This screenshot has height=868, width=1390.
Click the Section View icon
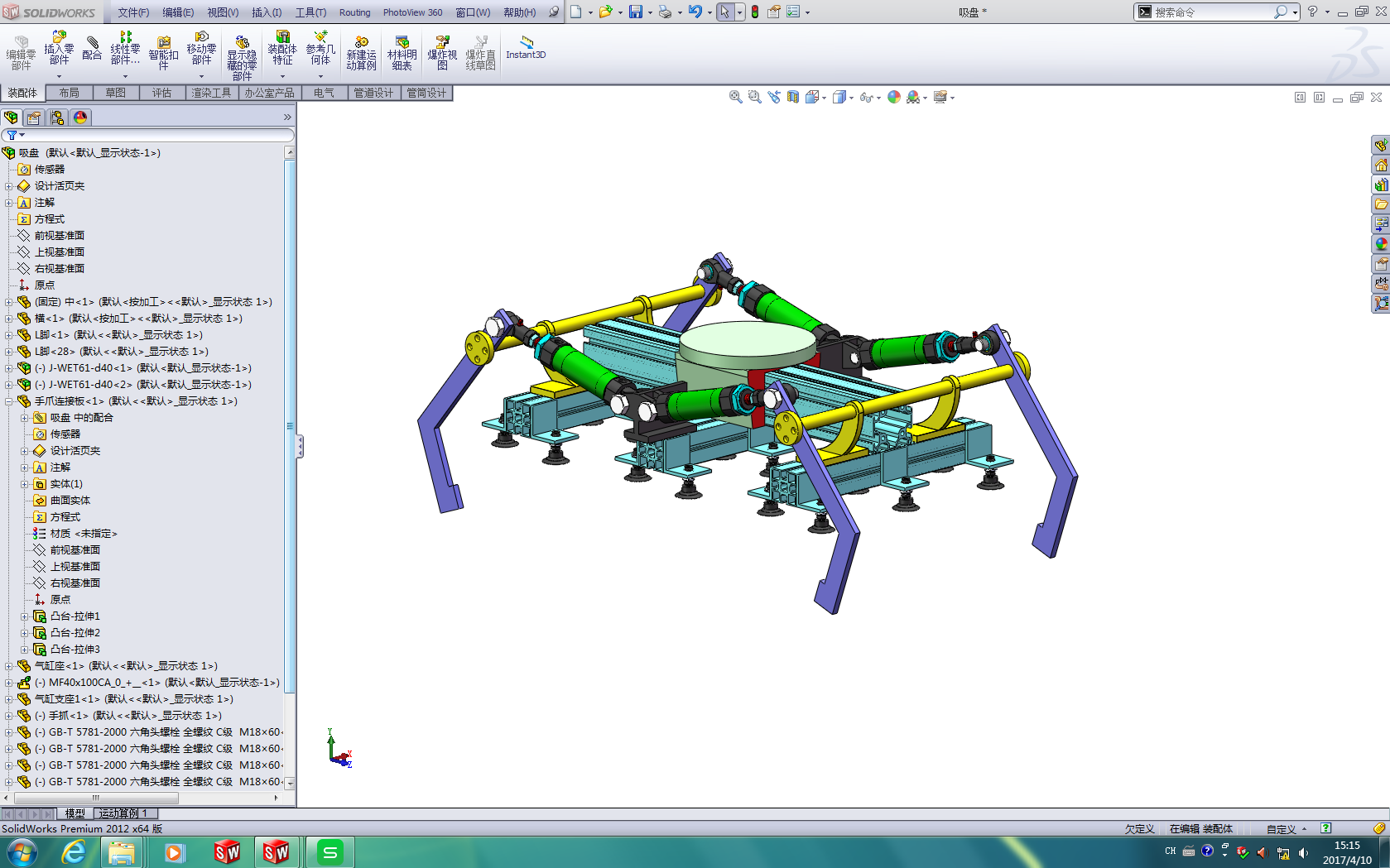793,97
